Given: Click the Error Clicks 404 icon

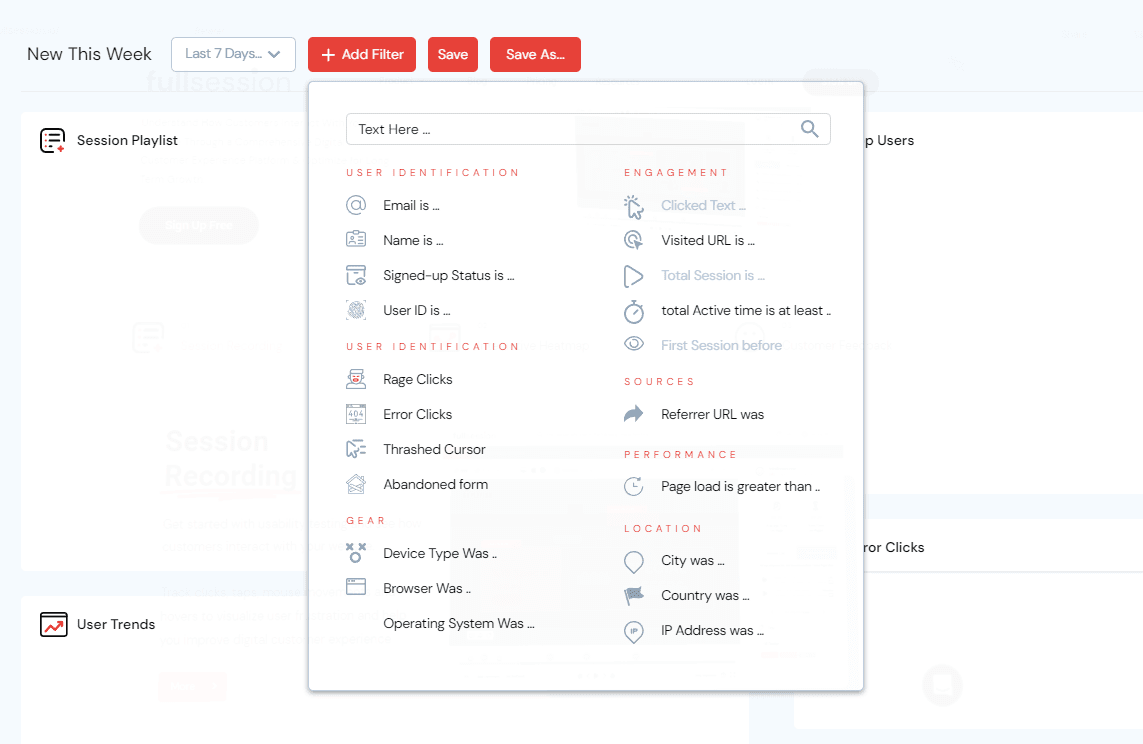Looking at the screenshot, I should [356, 414].
